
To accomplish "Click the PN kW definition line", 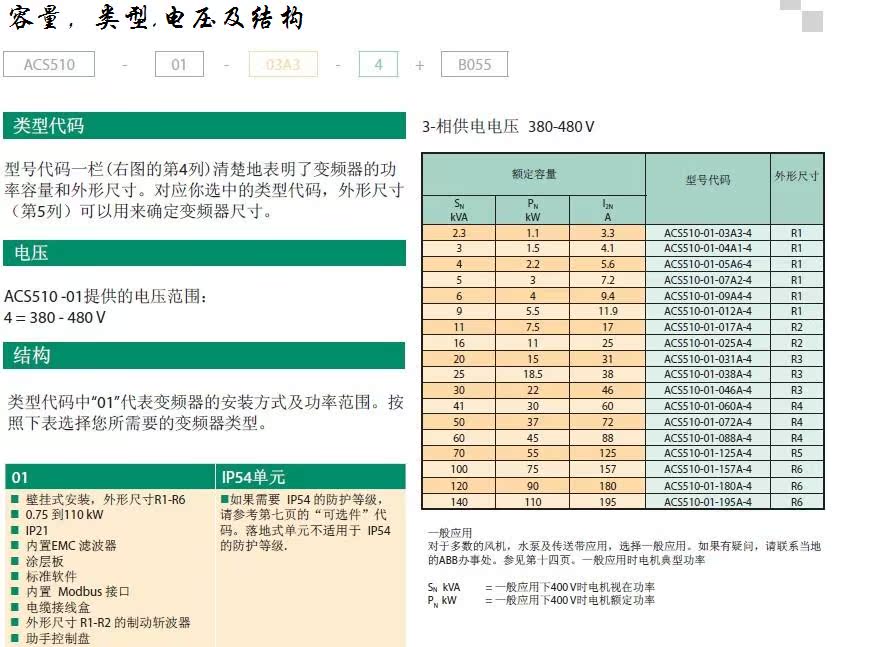I will pyautogui.click(x=541, y=600).
